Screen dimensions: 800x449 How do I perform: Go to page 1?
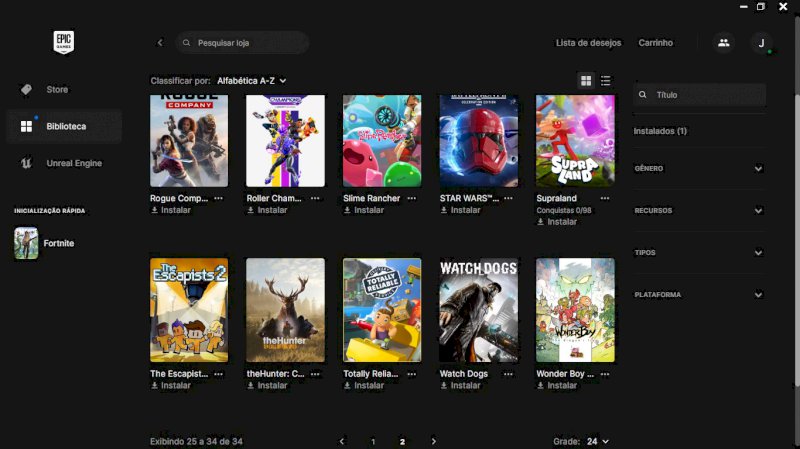click(373, 441)
